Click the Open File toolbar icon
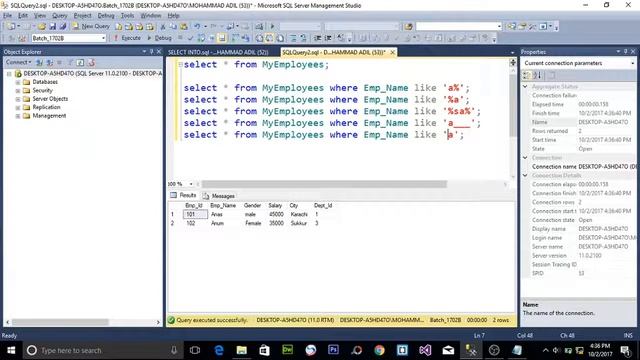Image resolution: width=640 pixels, height=360 pixels. pyautogui.click(x=42, y=27)
